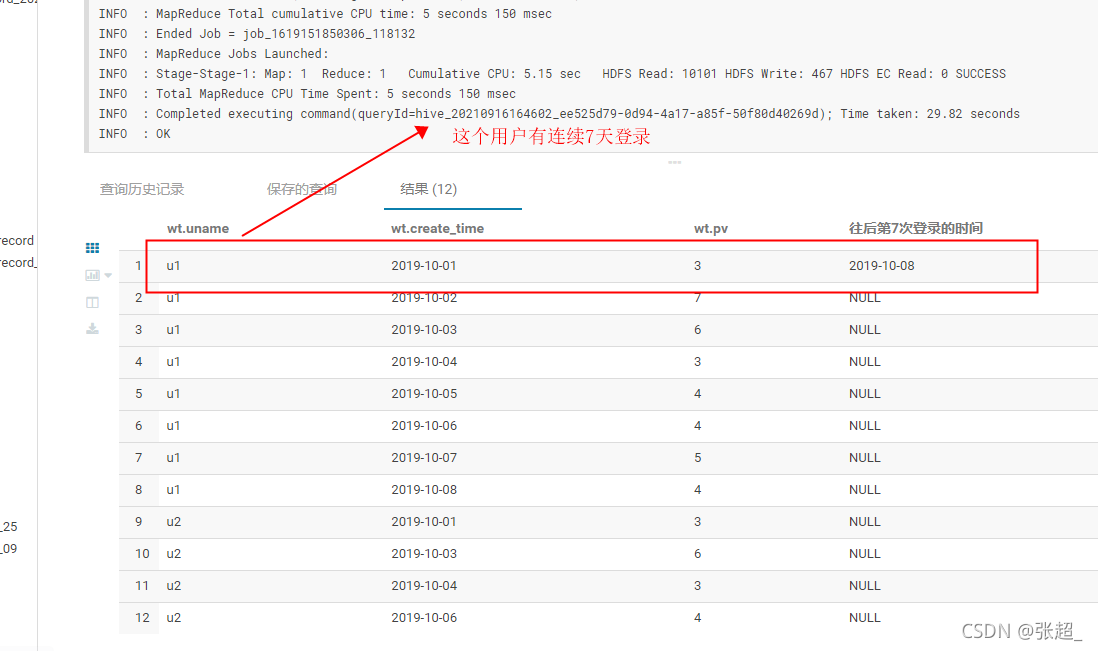Switch to the 查询历史记录 tab
Viewport: 1098px width, 651px height.
[x=141, y=189]
